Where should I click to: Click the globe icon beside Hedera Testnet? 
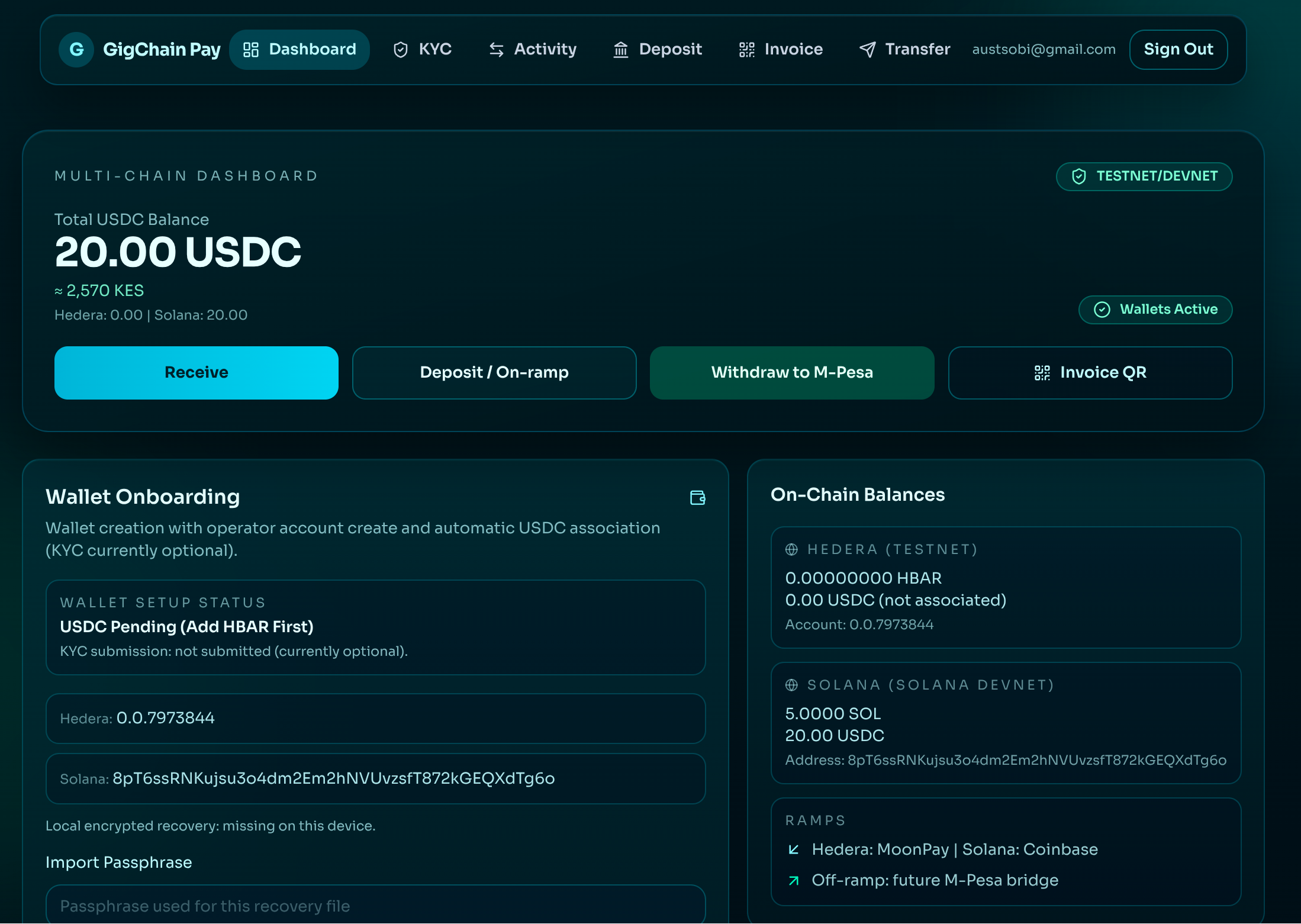click(791, 549)
